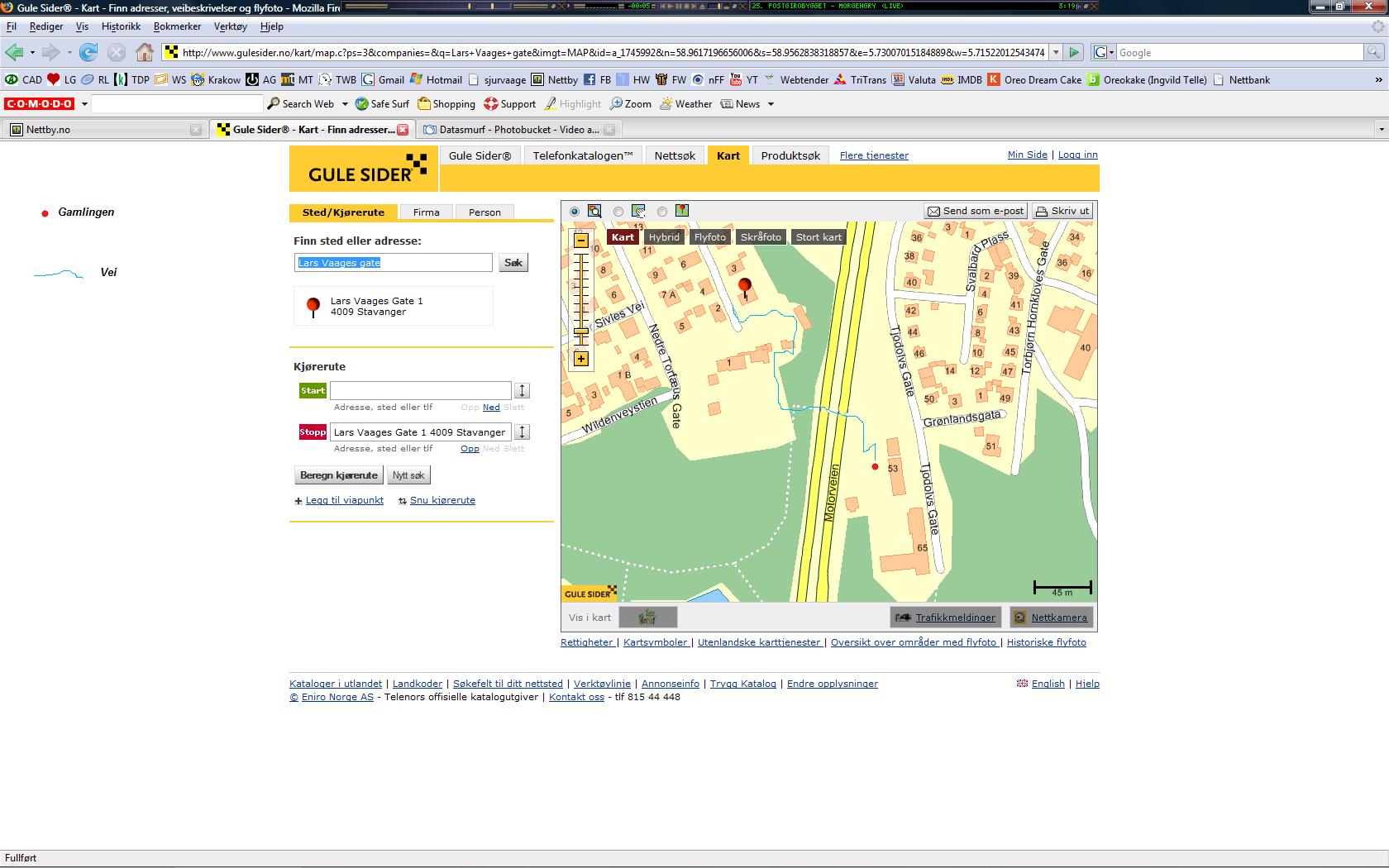Screen dimensions: 1389x868
Task: Click the Vis i kart thumbnail icon
Action: 647,618
